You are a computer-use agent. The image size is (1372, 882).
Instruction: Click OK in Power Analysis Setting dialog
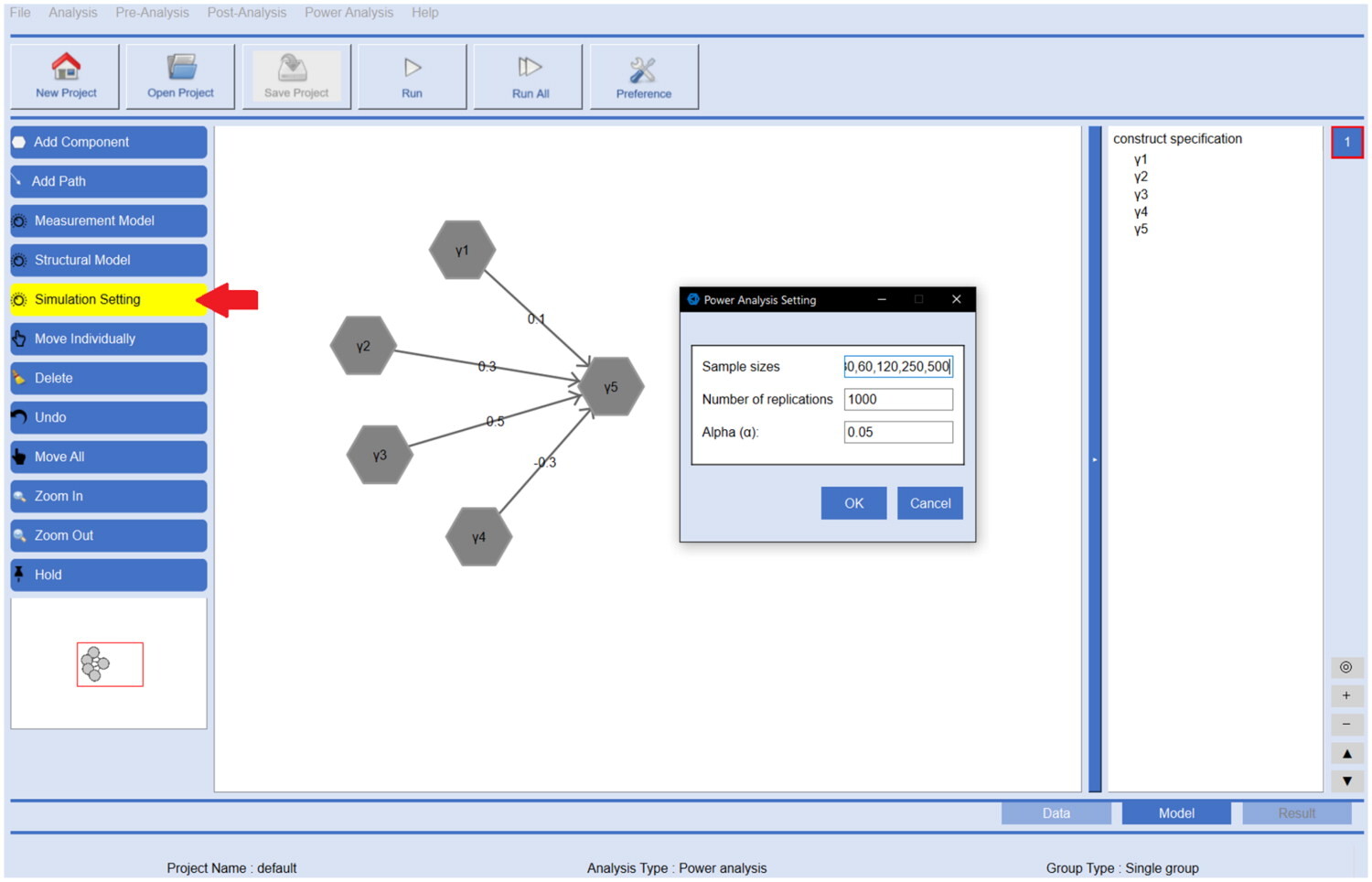853,503
